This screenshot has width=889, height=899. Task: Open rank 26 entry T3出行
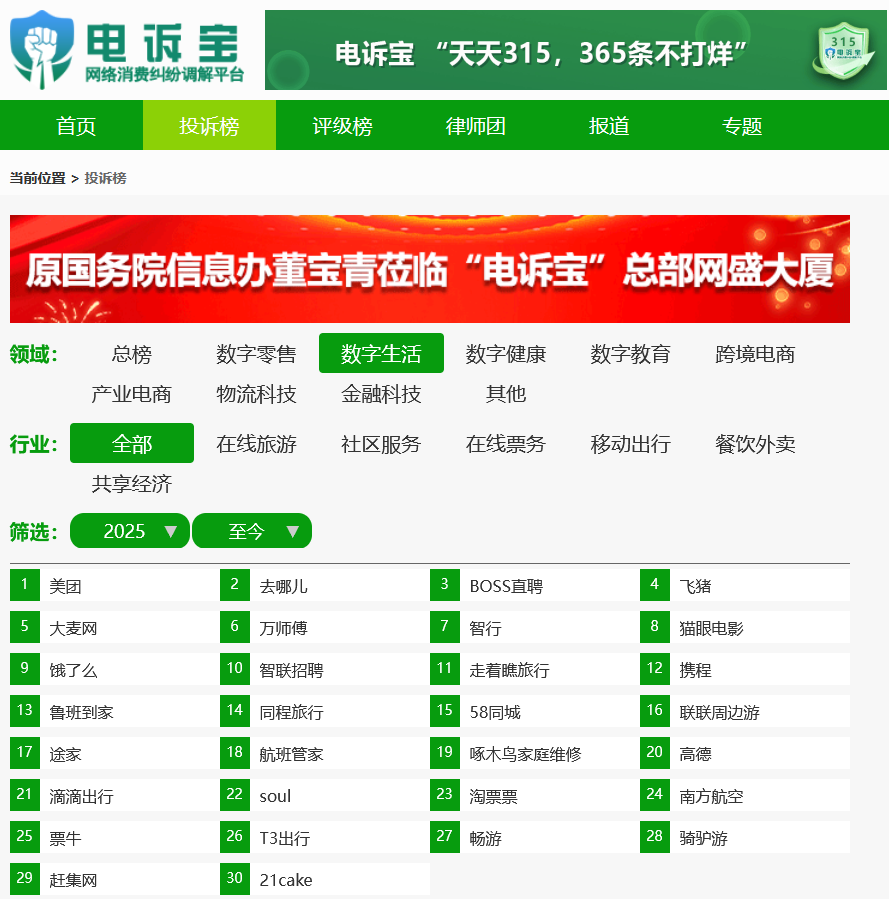pos(325,837)
